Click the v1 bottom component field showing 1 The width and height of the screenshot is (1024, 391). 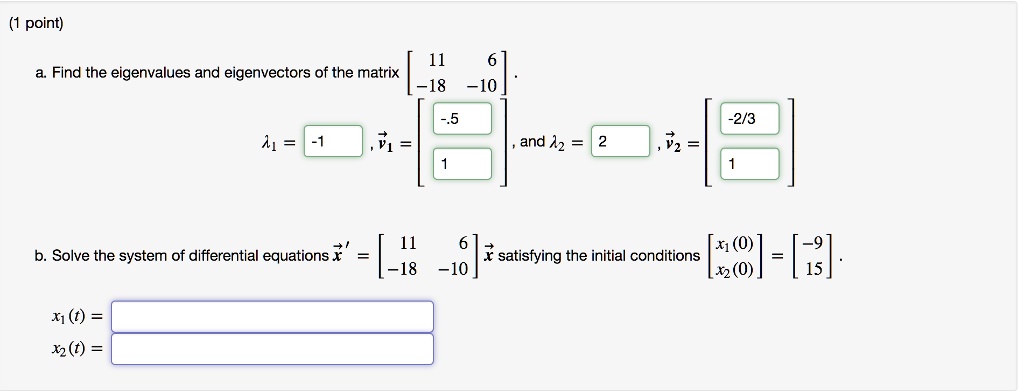(x=462, y=164)
